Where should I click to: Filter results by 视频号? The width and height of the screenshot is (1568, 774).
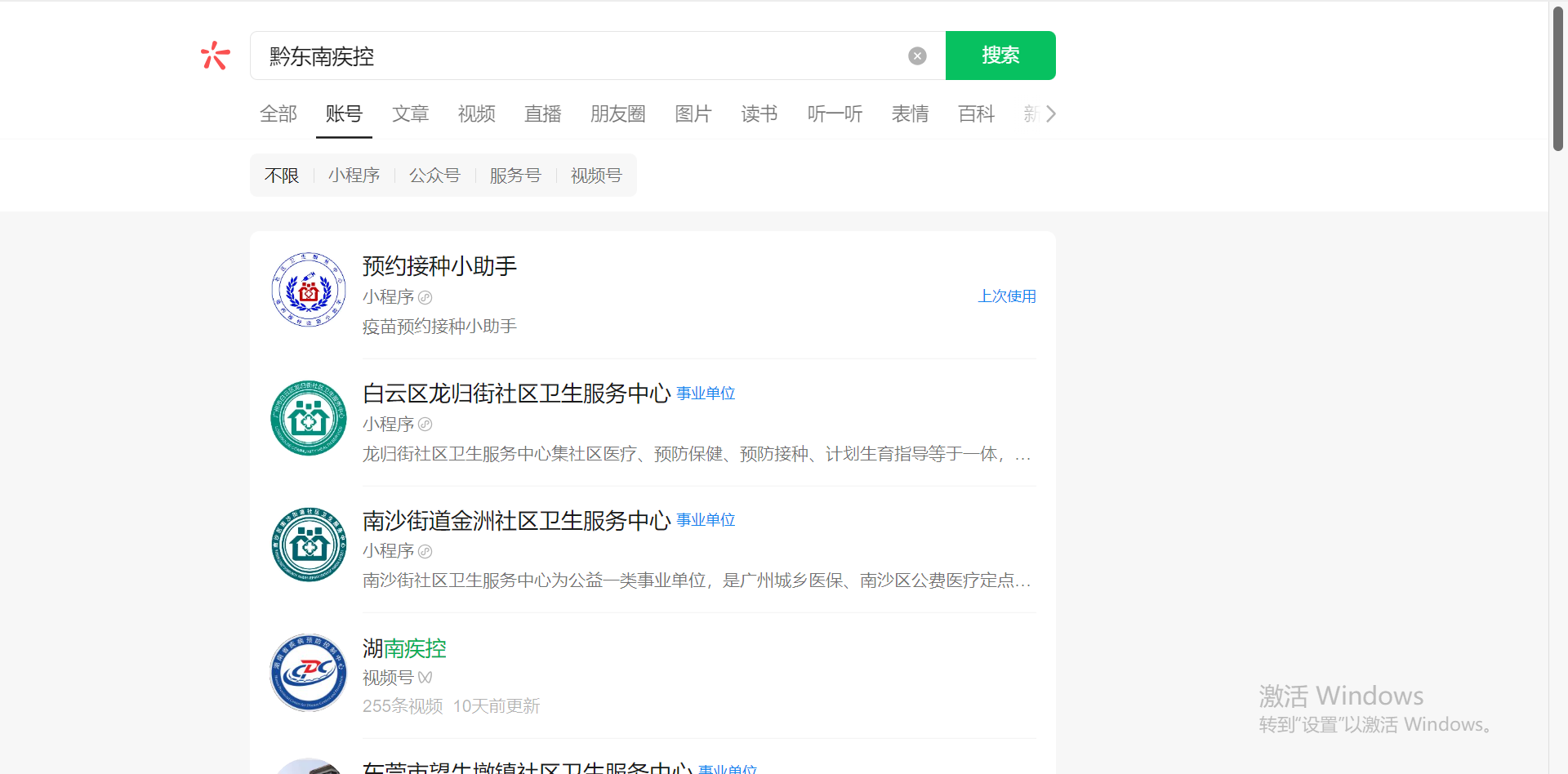click(597, 176)
